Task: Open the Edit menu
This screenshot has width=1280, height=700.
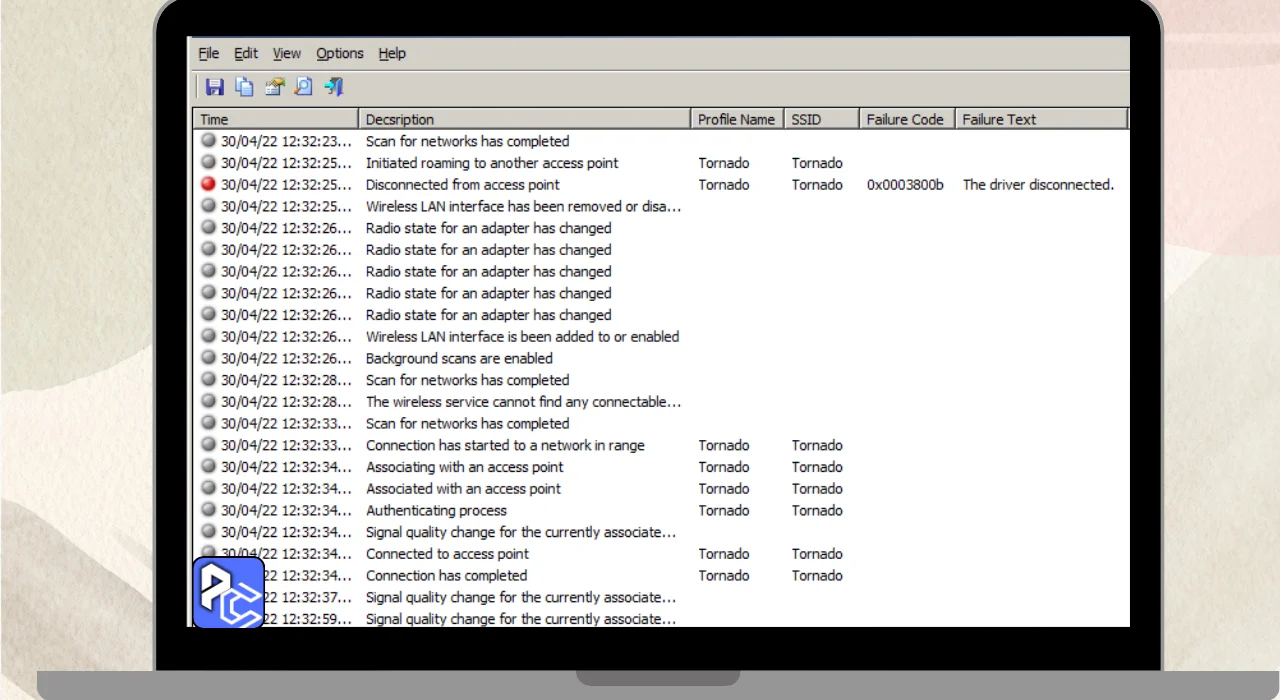Action: 246,53
